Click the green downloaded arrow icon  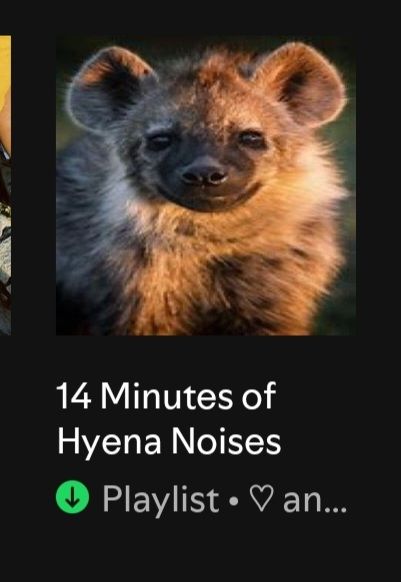72,497
